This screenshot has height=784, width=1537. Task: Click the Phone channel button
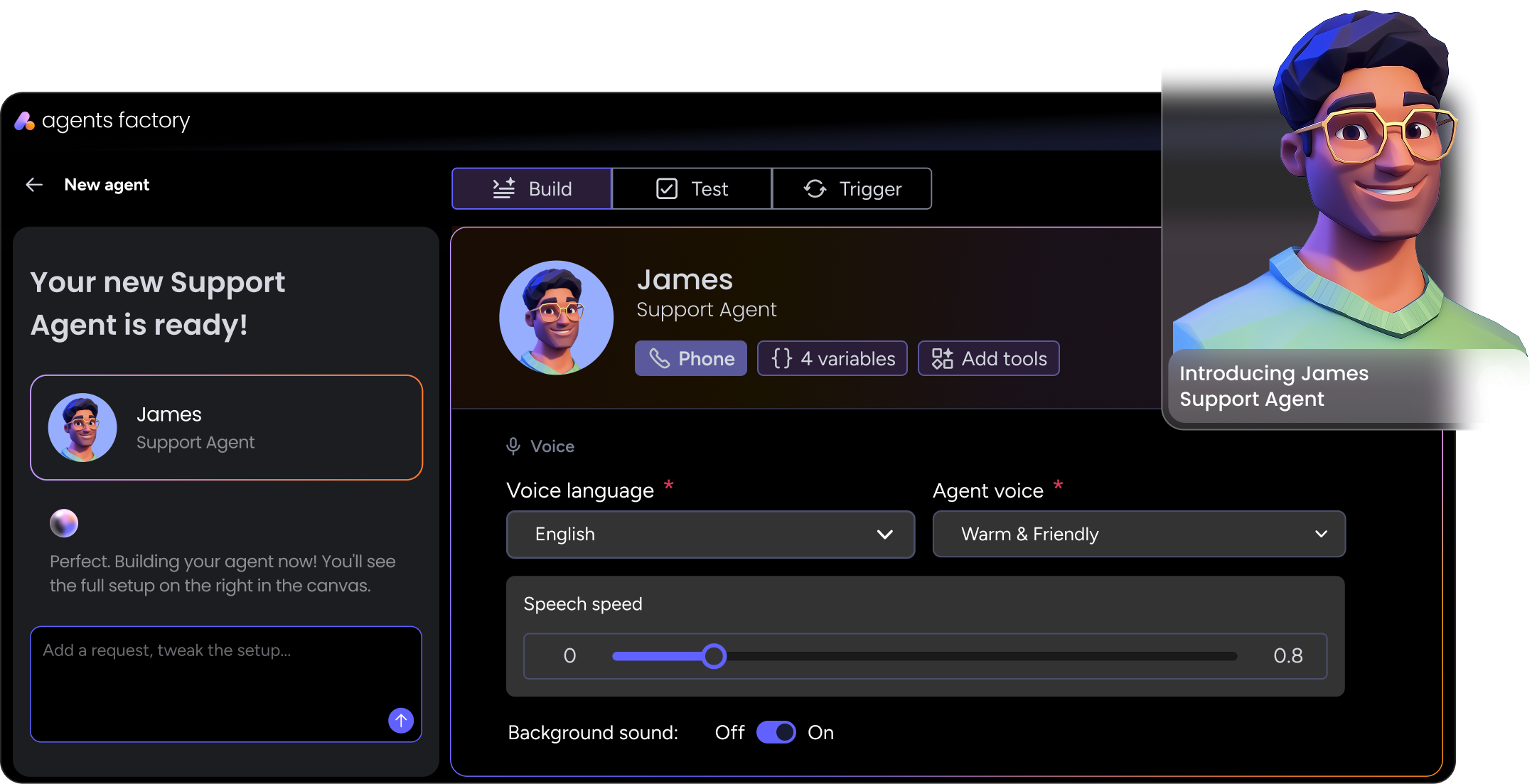coord(690,358)
